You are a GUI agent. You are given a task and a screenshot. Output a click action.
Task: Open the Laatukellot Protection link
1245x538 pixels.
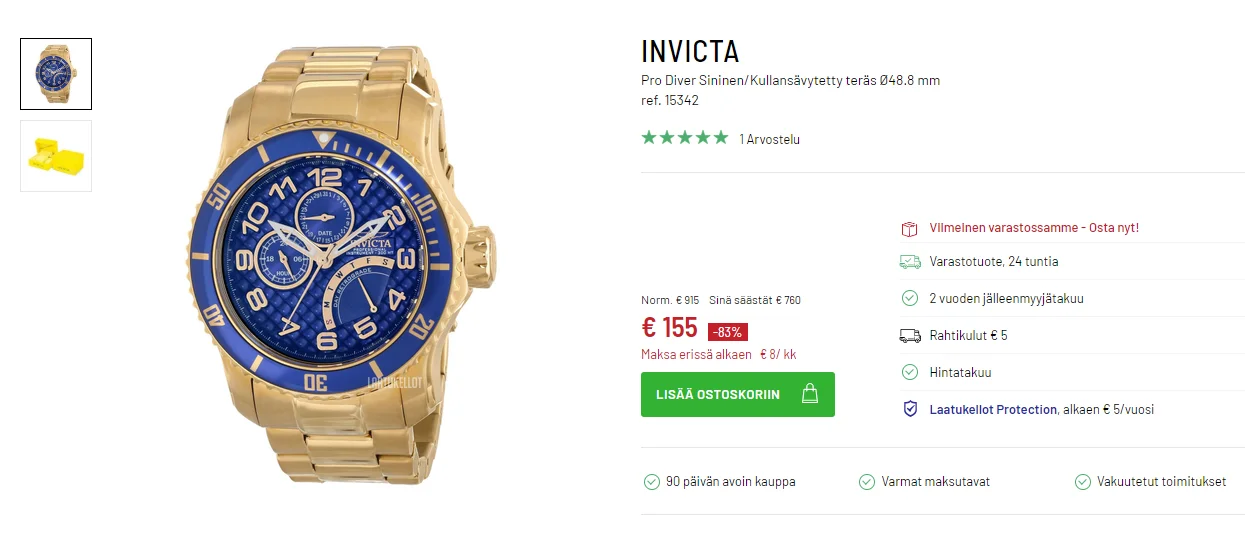(993, 409)
